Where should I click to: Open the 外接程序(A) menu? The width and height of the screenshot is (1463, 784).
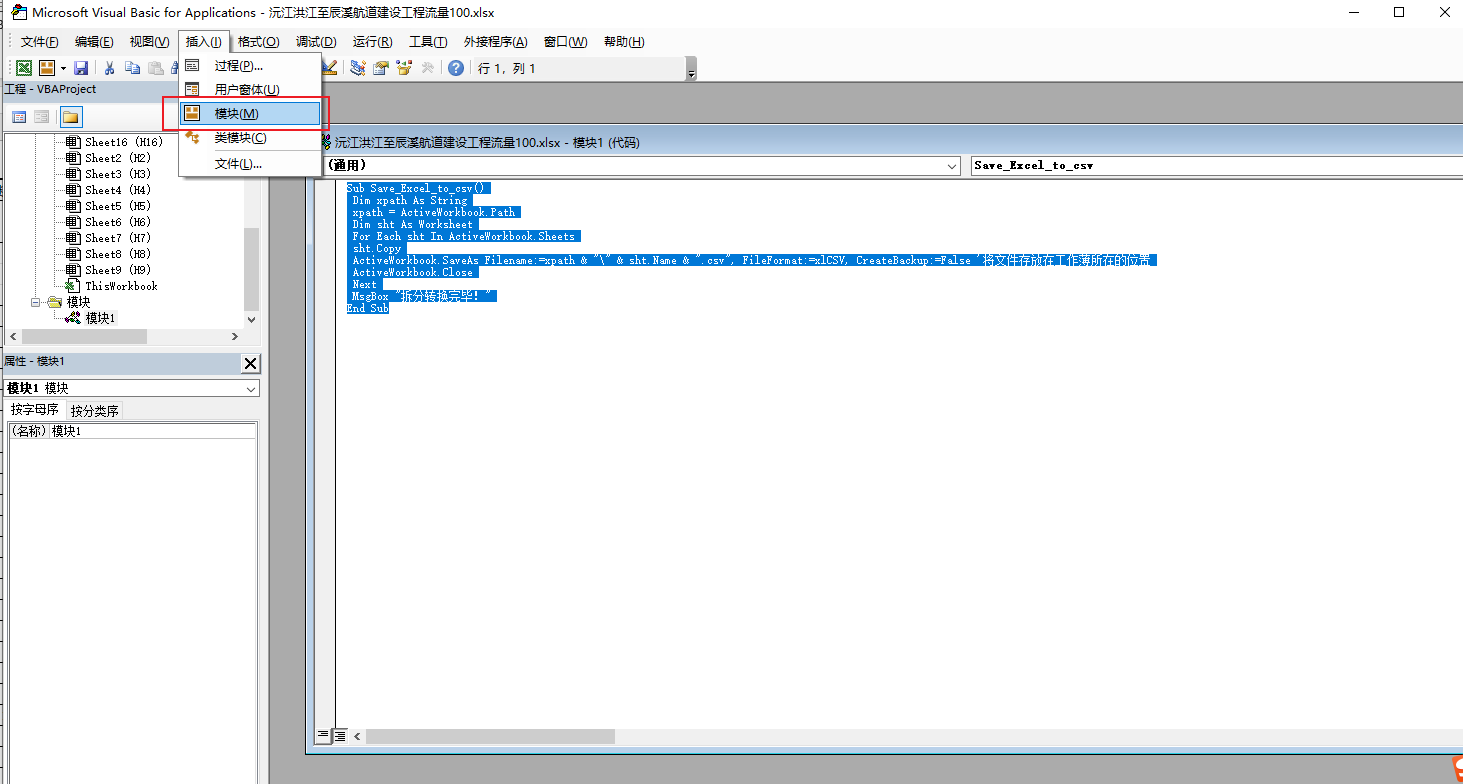coord(495,42)
